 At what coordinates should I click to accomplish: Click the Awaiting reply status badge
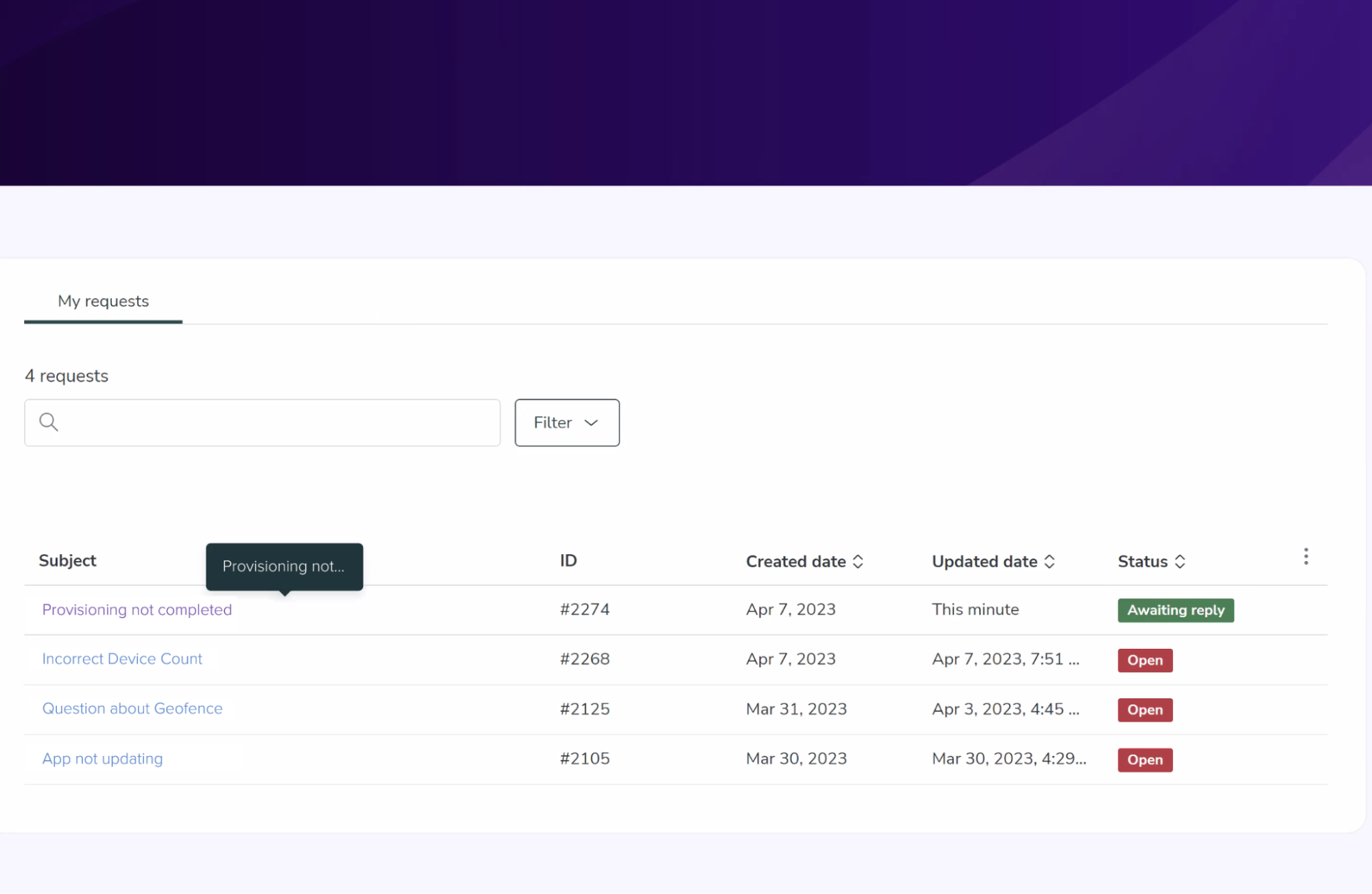coord(1175,610)
